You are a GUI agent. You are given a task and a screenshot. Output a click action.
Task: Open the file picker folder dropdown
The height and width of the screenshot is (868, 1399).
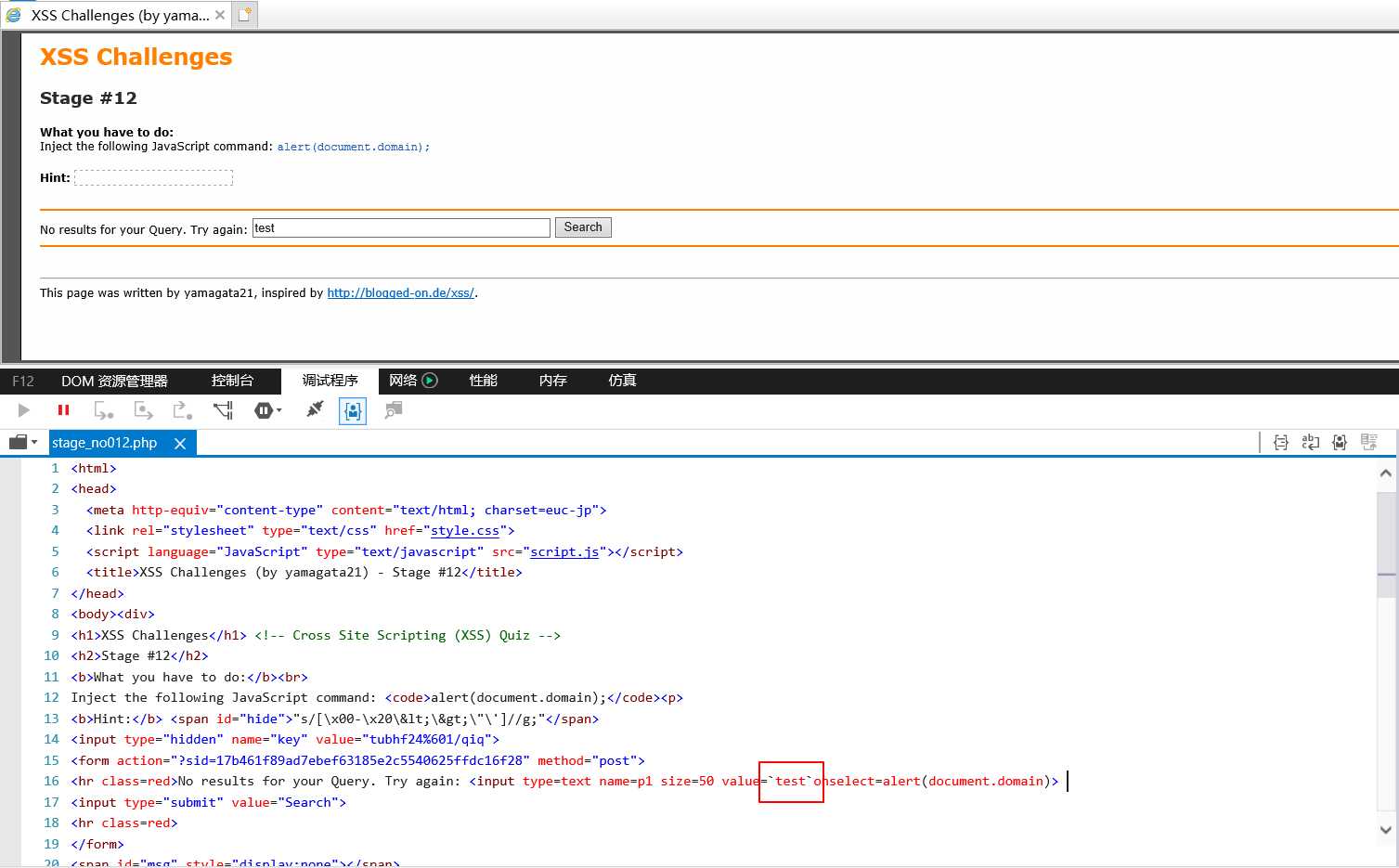tap(23, 443)
